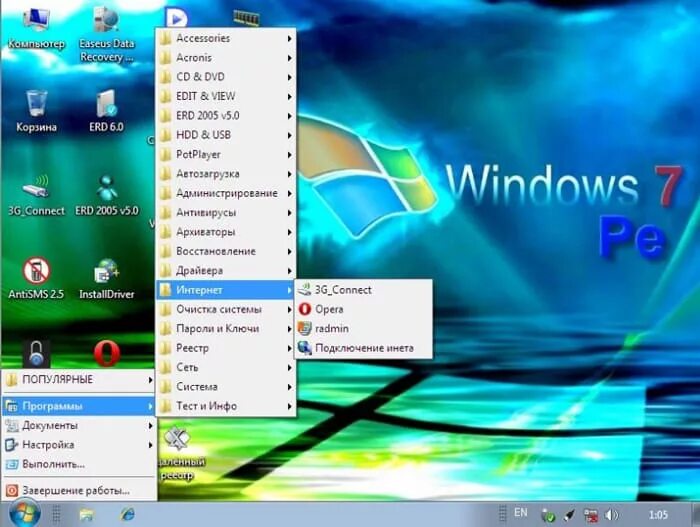
Task: Click the padlock desktop icon
Action: (x=36, y=353)
